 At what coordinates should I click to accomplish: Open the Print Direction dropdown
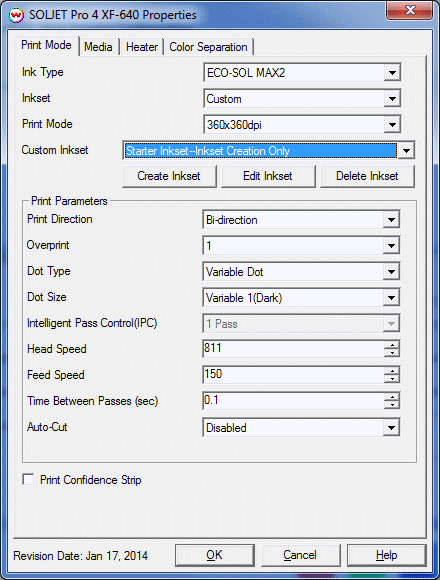click(391, 220)
